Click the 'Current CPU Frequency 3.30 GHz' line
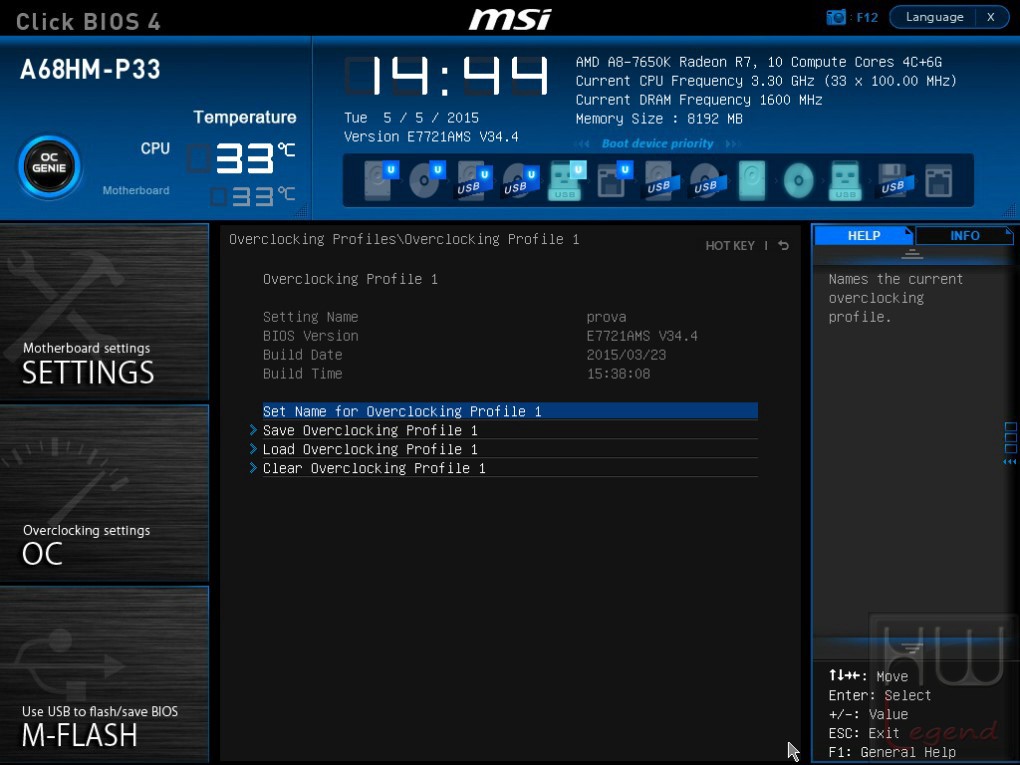Image resolution: width=1020 pixels, height=765 pixels. (x=766, y=81)
